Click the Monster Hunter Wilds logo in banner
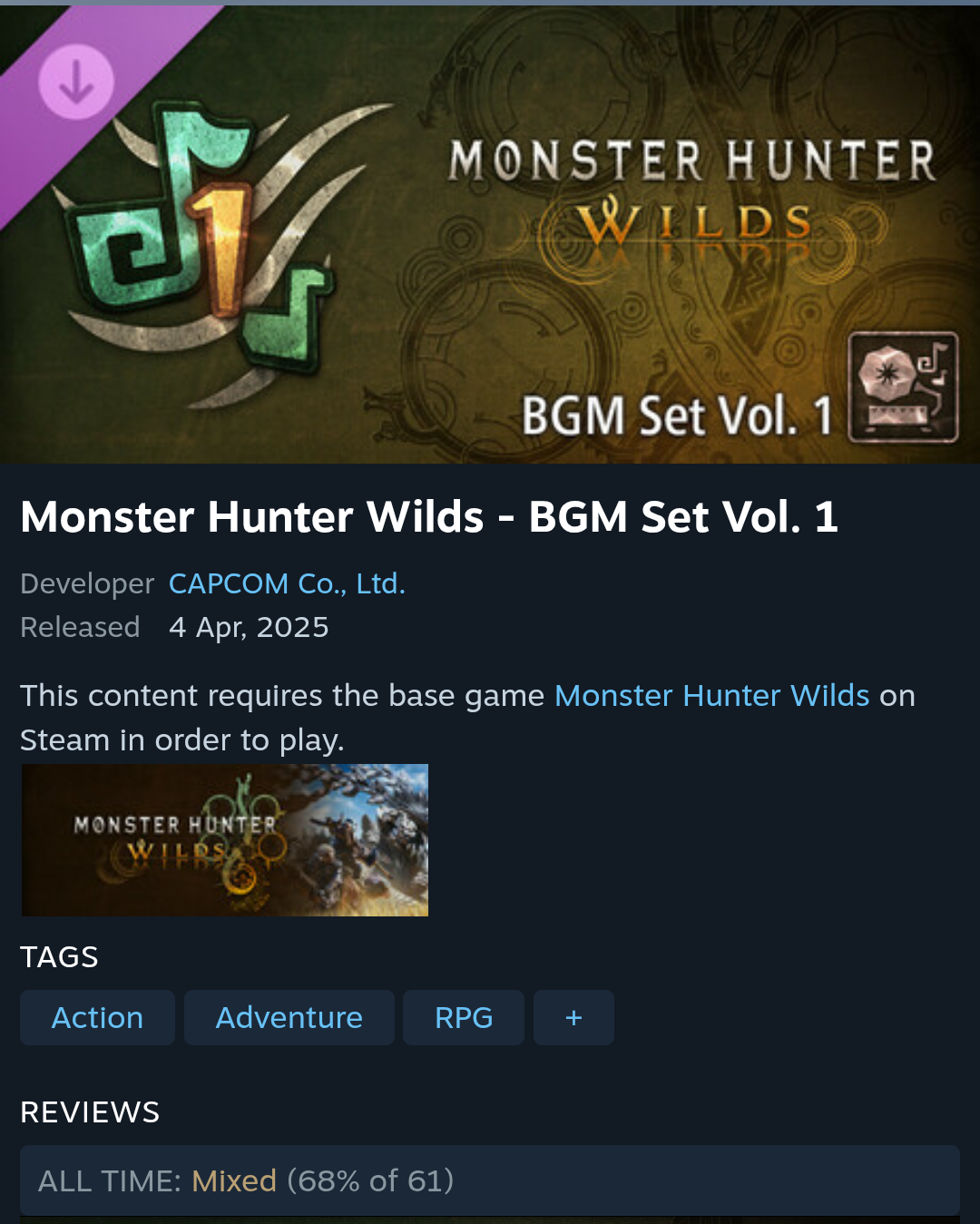The image size is (980, 1224). click(x=692, y=193)
